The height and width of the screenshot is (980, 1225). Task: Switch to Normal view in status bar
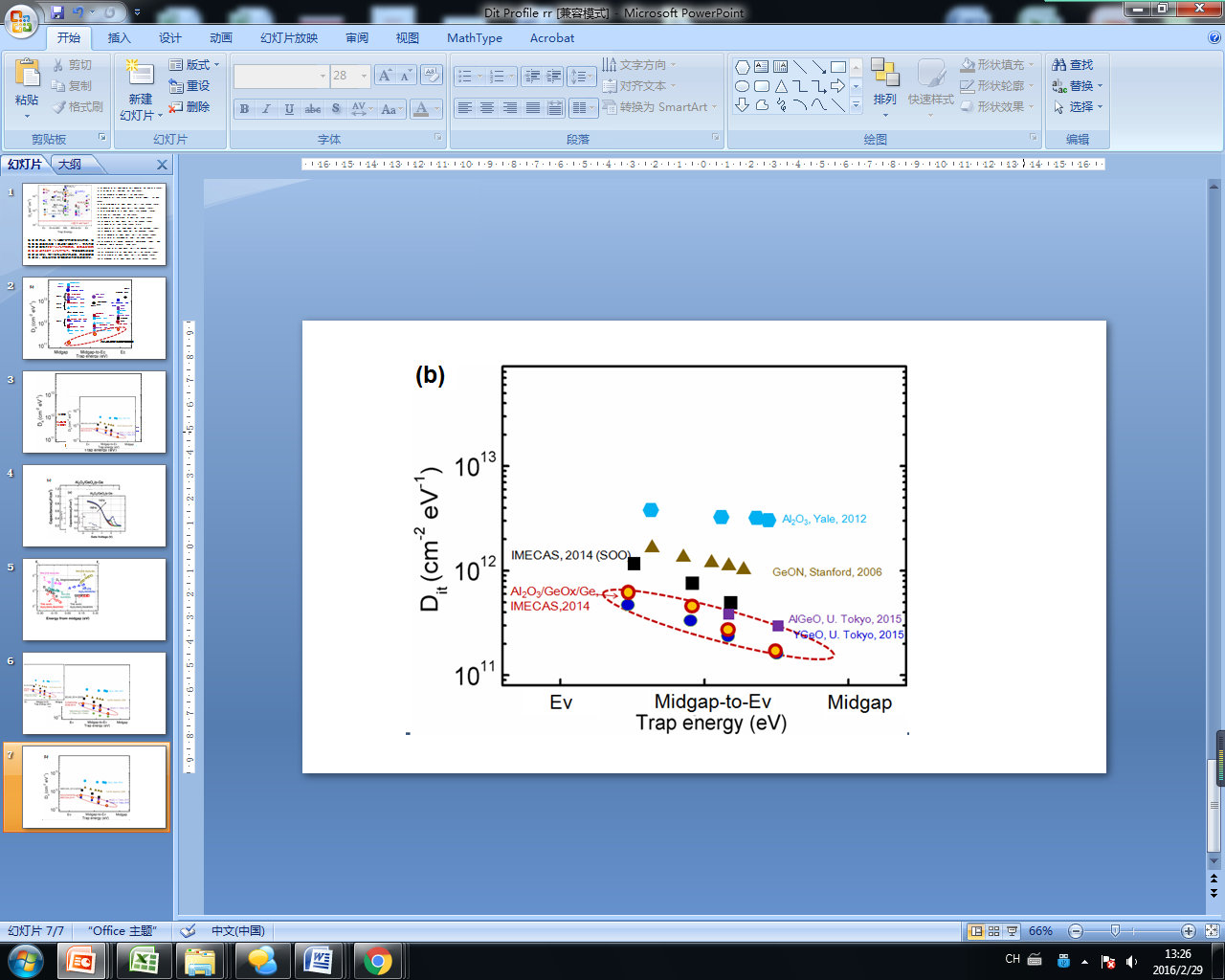(976, 931)
